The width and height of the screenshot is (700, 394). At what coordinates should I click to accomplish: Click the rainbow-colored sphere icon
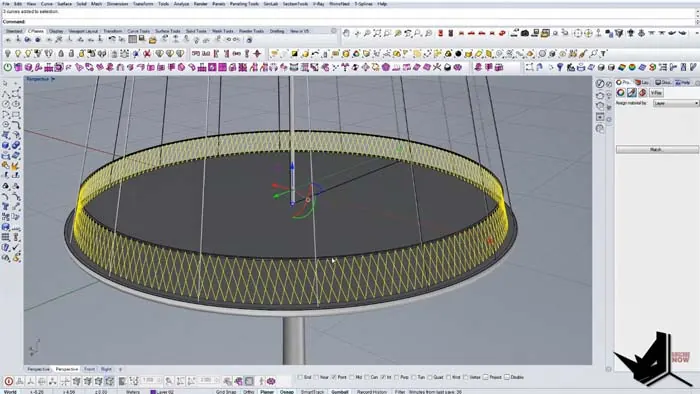632,67
